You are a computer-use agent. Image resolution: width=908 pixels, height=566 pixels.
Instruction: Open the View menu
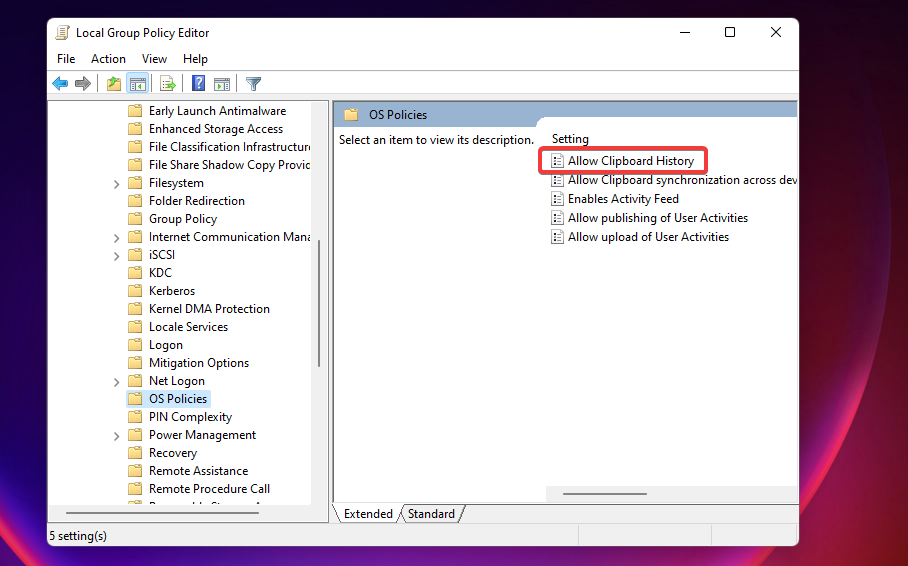[x=154, y=59]
